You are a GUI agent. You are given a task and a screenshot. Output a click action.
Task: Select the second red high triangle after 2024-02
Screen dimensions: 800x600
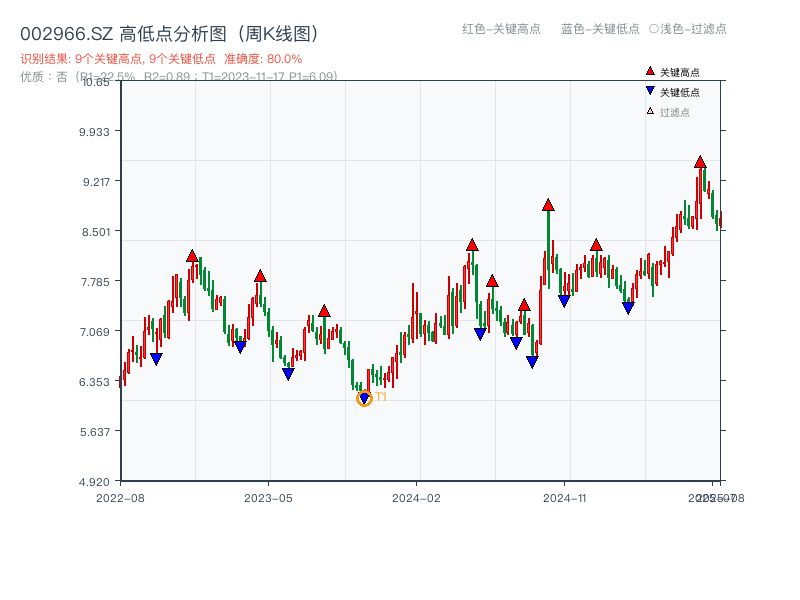(x=492, y=281)
